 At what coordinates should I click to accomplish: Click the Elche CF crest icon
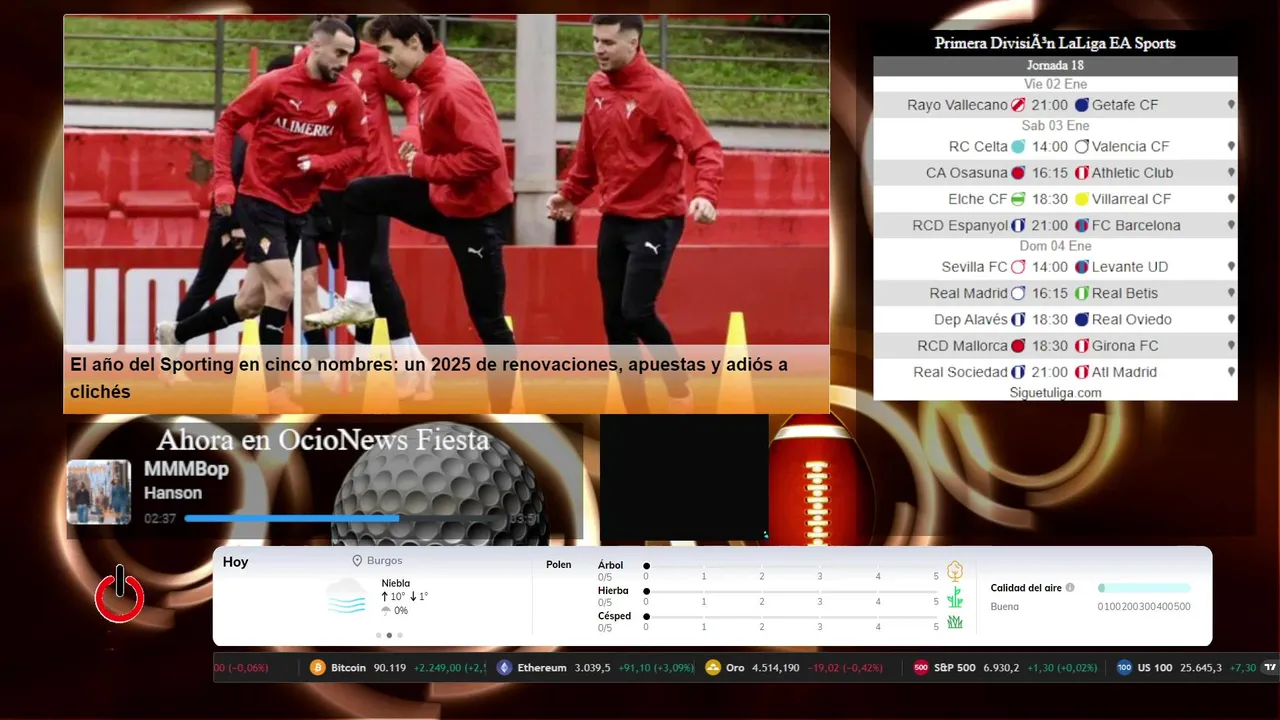1018,199
